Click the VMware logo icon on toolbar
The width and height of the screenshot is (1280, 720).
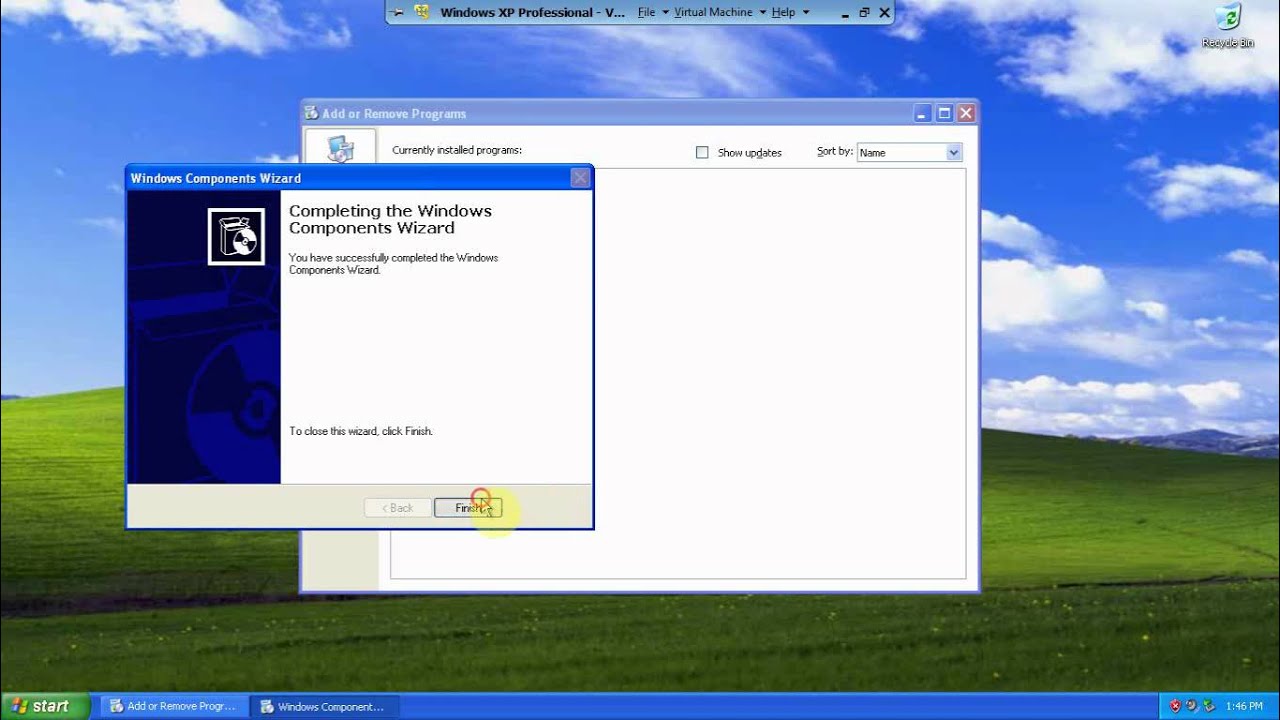[x=423, y=12]
